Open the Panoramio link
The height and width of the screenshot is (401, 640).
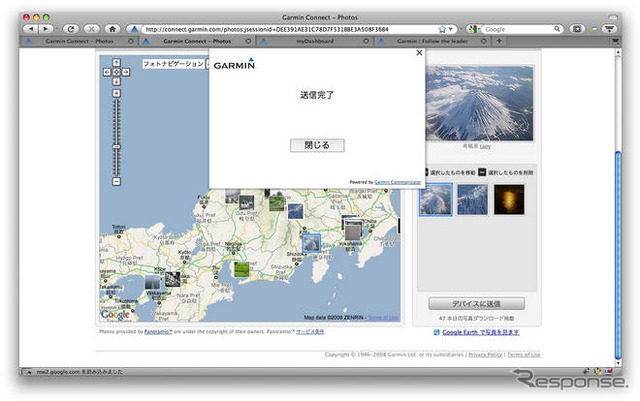tap(158, 332)
